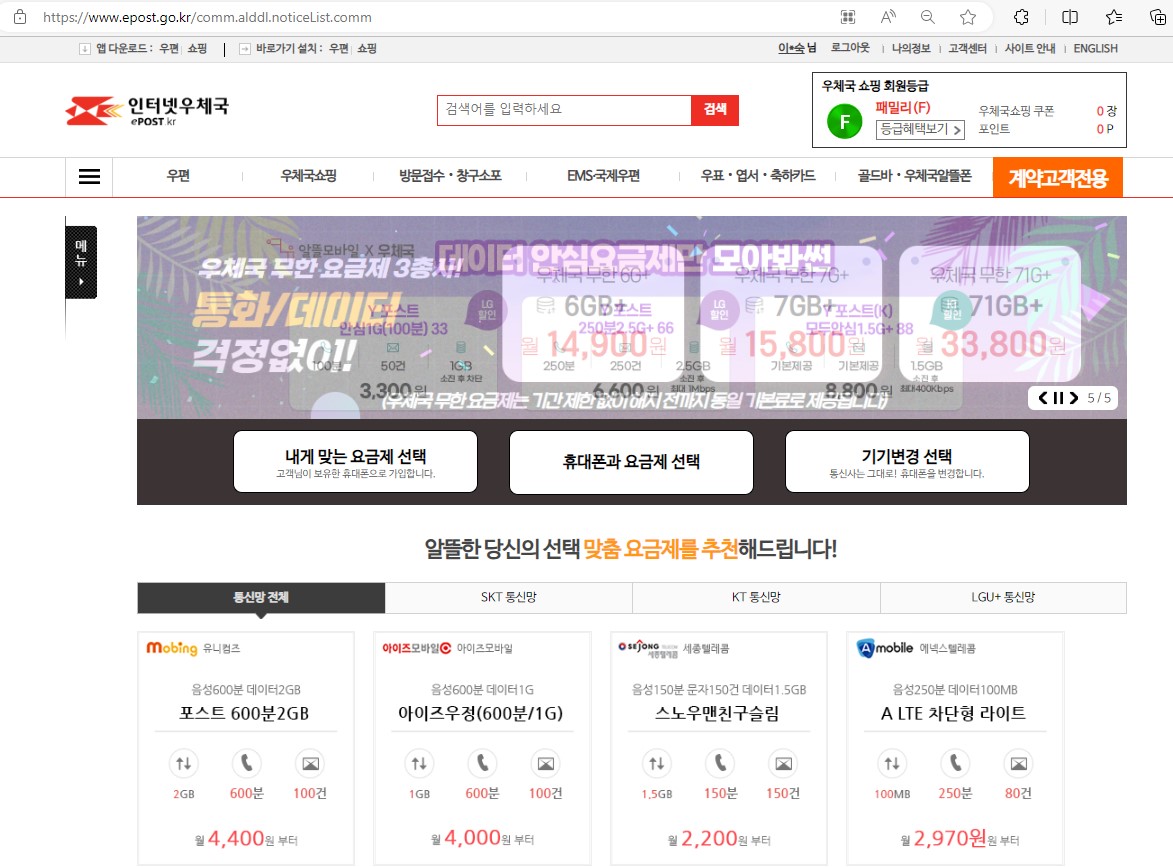Switch to SKT 통신망 tab
Viewport: 1173px width, 867px height.
pyautogui.click(x=509, y=598)
